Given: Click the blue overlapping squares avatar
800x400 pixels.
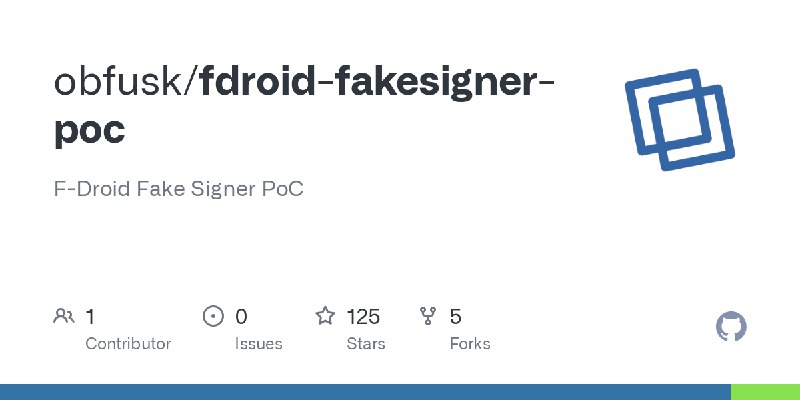Looking at the screenshot, I should pos(680,119).
